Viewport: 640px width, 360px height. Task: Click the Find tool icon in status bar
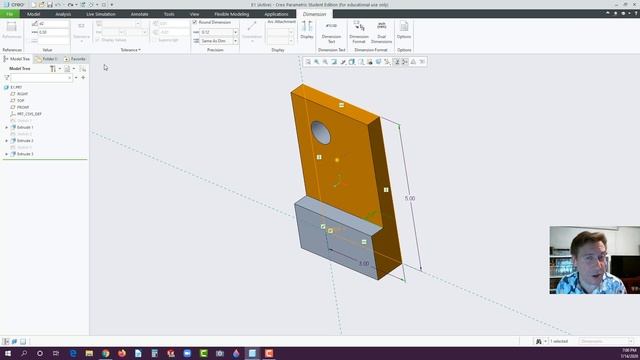coord(539,341)
